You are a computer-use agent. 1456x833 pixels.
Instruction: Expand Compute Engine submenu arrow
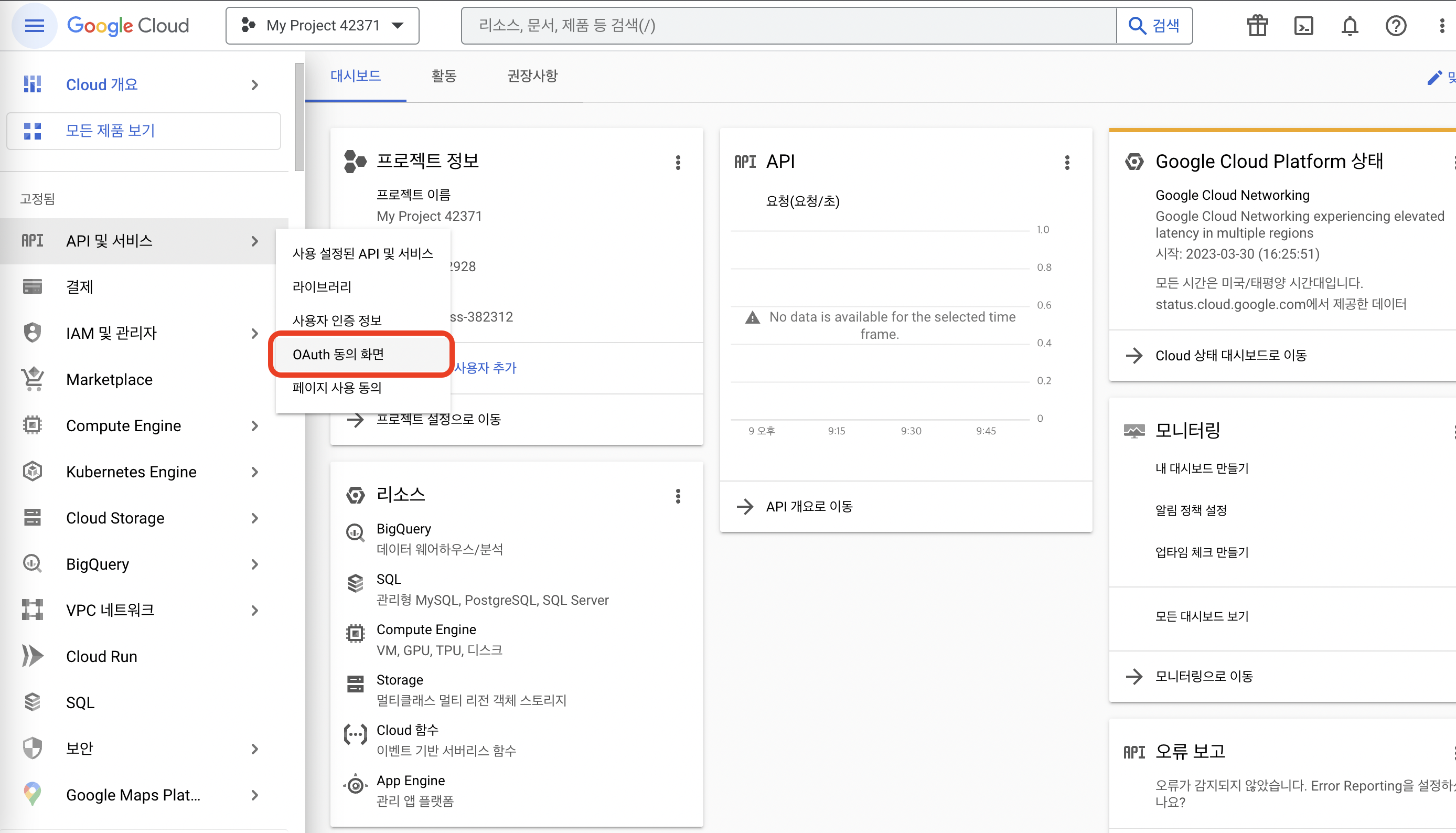tap(255, 425)
